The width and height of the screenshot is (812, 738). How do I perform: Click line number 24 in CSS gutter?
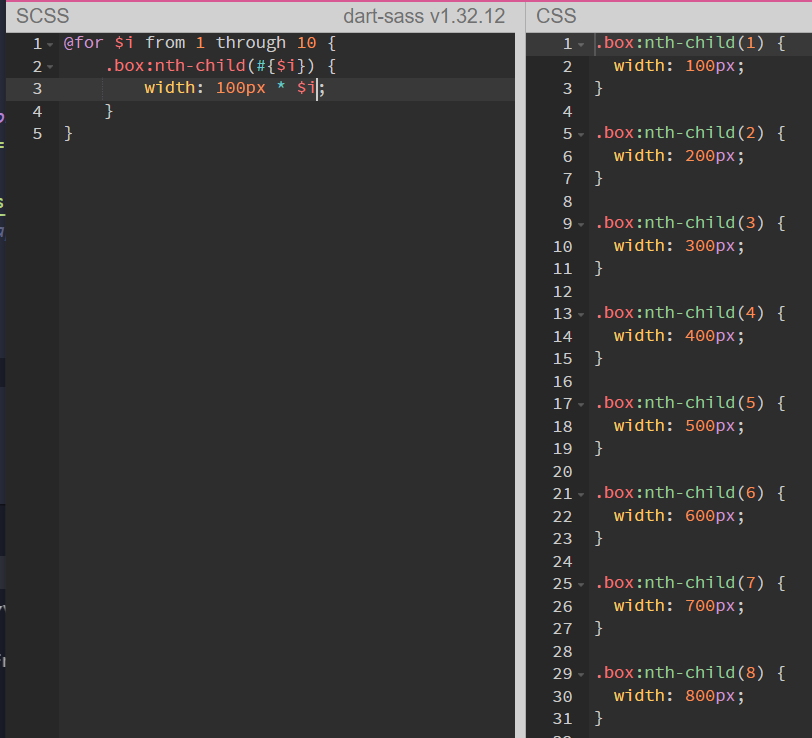click(x=562, y=561)
